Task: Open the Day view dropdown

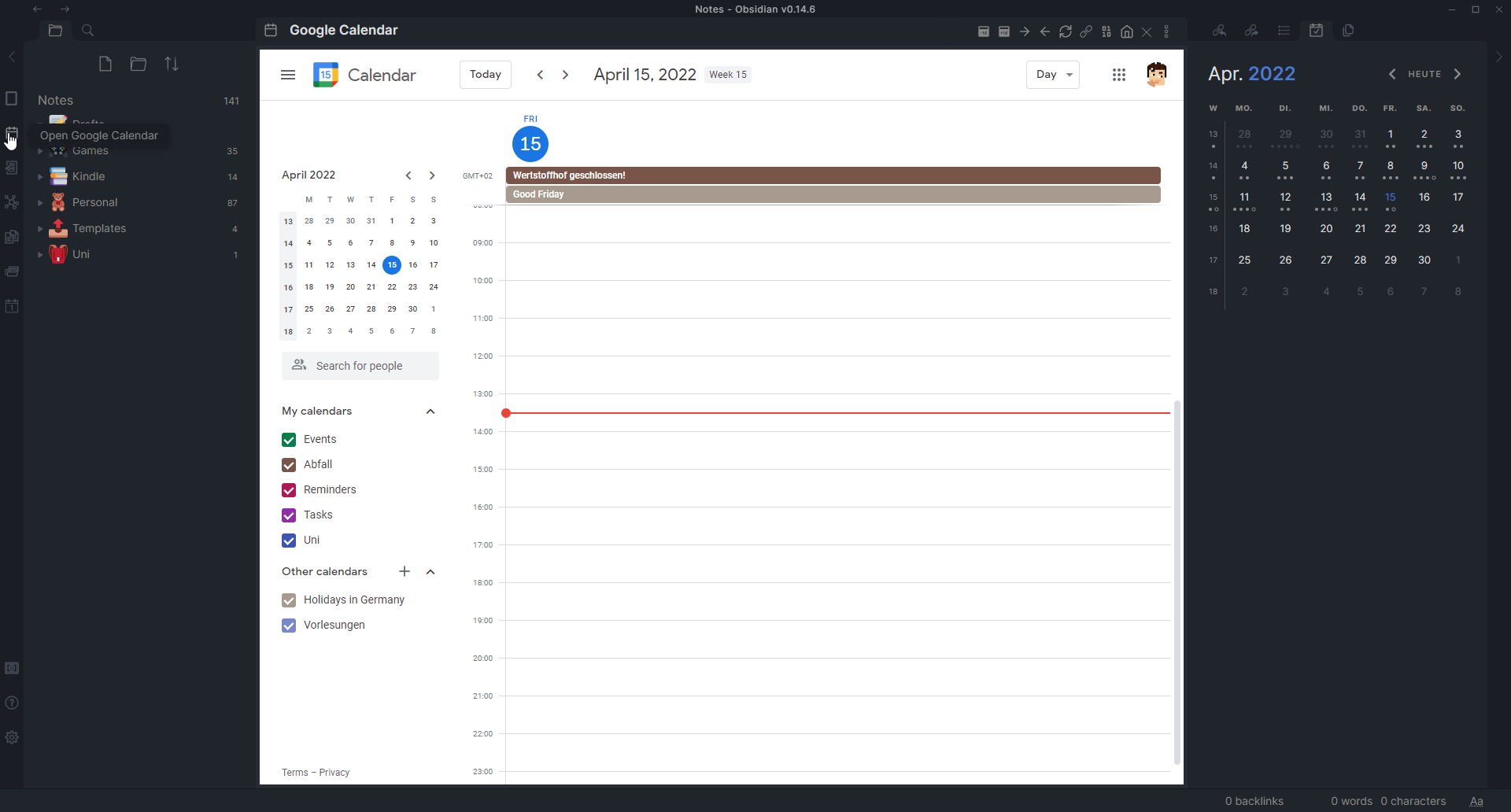Action: coord(1052,75)
